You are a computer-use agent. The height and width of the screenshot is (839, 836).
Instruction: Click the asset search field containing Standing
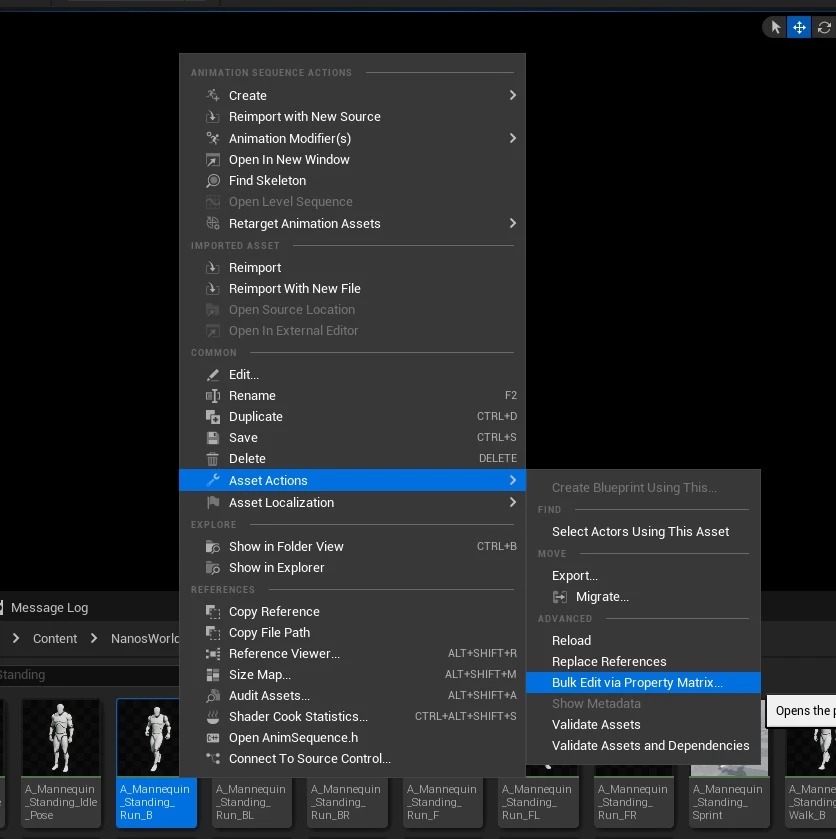[88, 675]
